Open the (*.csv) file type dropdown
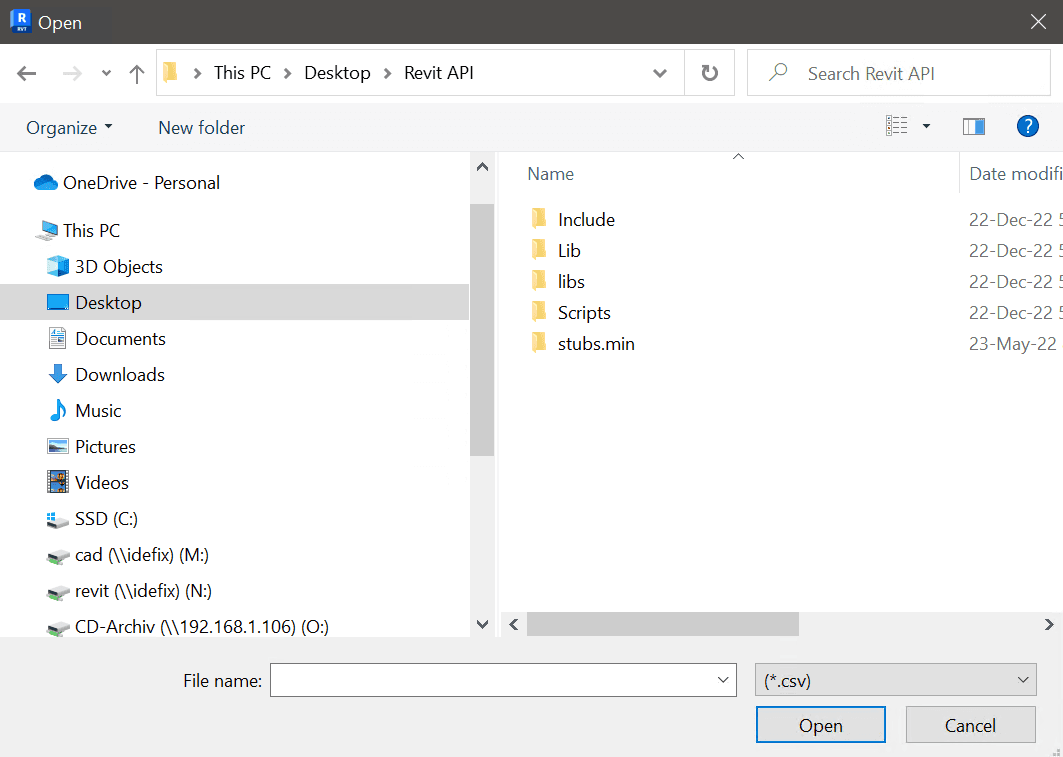1063x757 pixels. pyautogui.click(x=896, y=680)
